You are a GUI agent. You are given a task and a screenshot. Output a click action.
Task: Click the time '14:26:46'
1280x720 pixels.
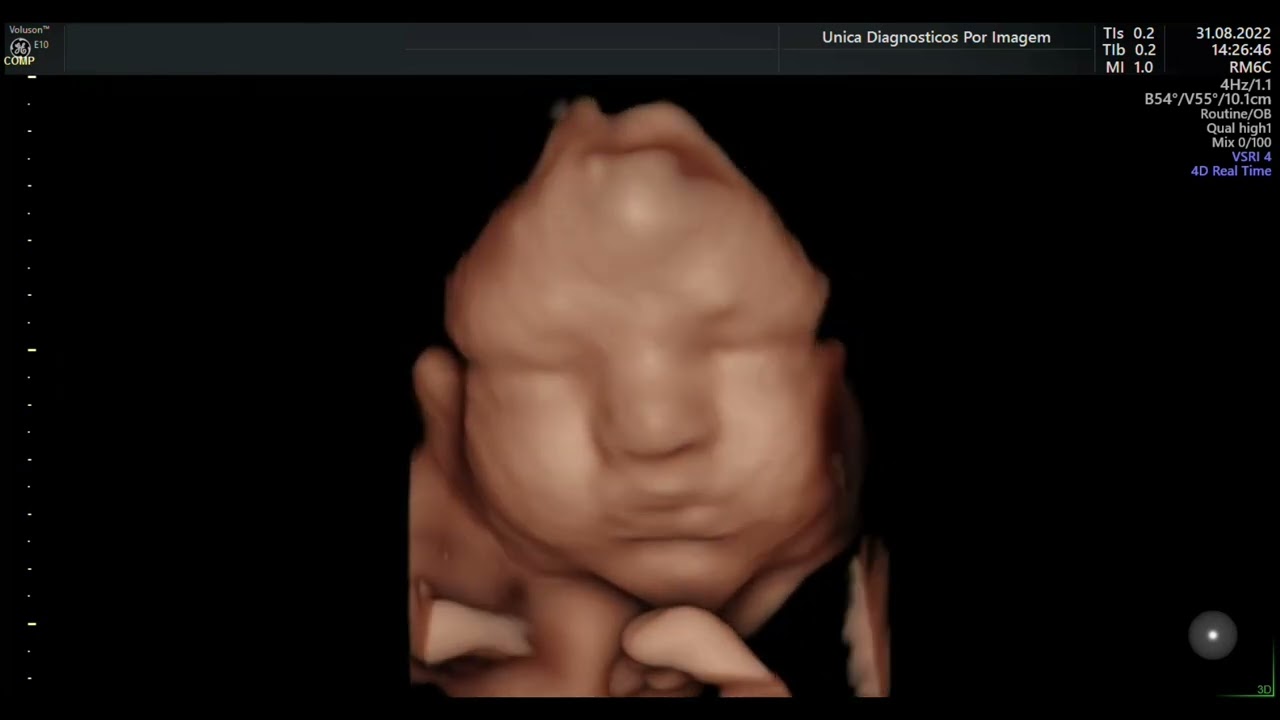(1241, 50)
